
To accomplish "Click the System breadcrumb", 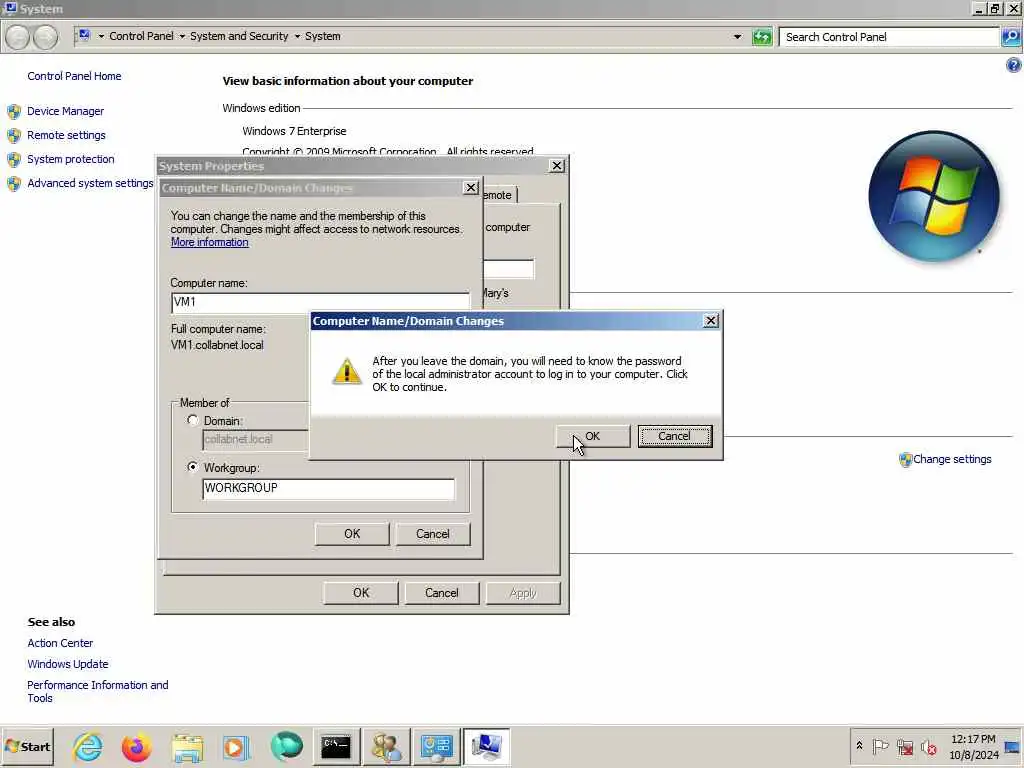I will tap(323, 37).
